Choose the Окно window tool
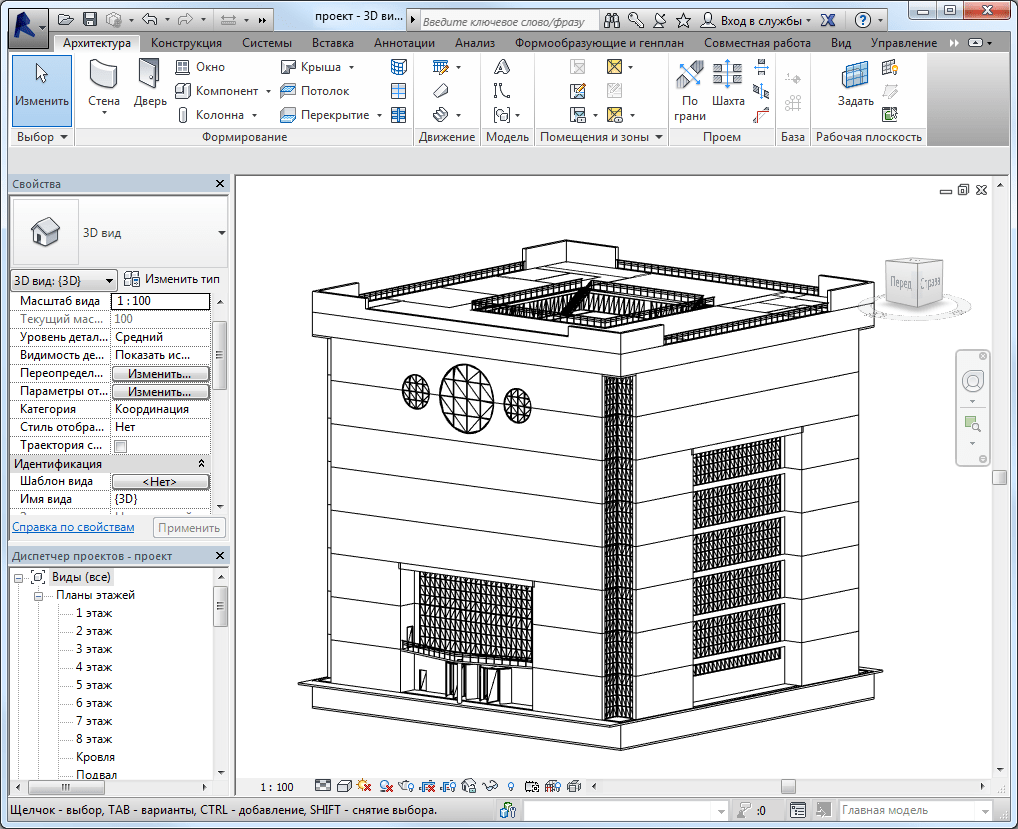1018x829 pixels. (200, 67)
